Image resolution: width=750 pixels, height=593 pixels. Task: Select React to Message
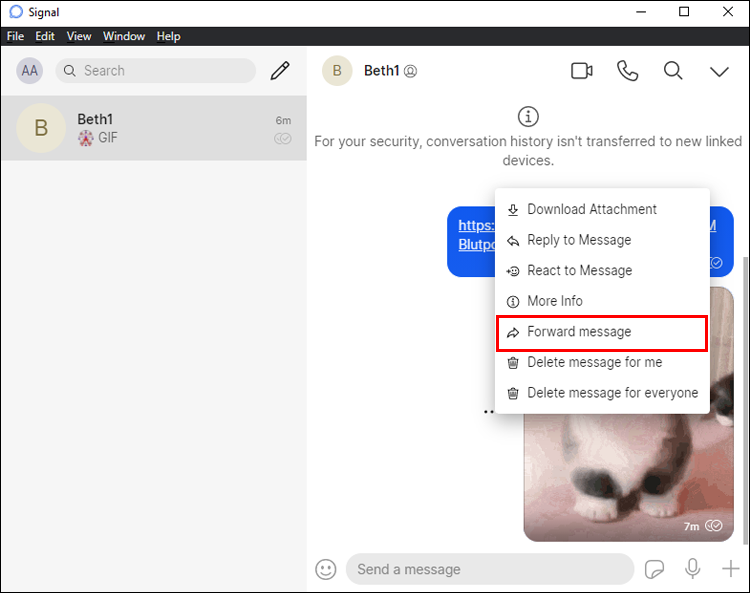pos(602,271)
